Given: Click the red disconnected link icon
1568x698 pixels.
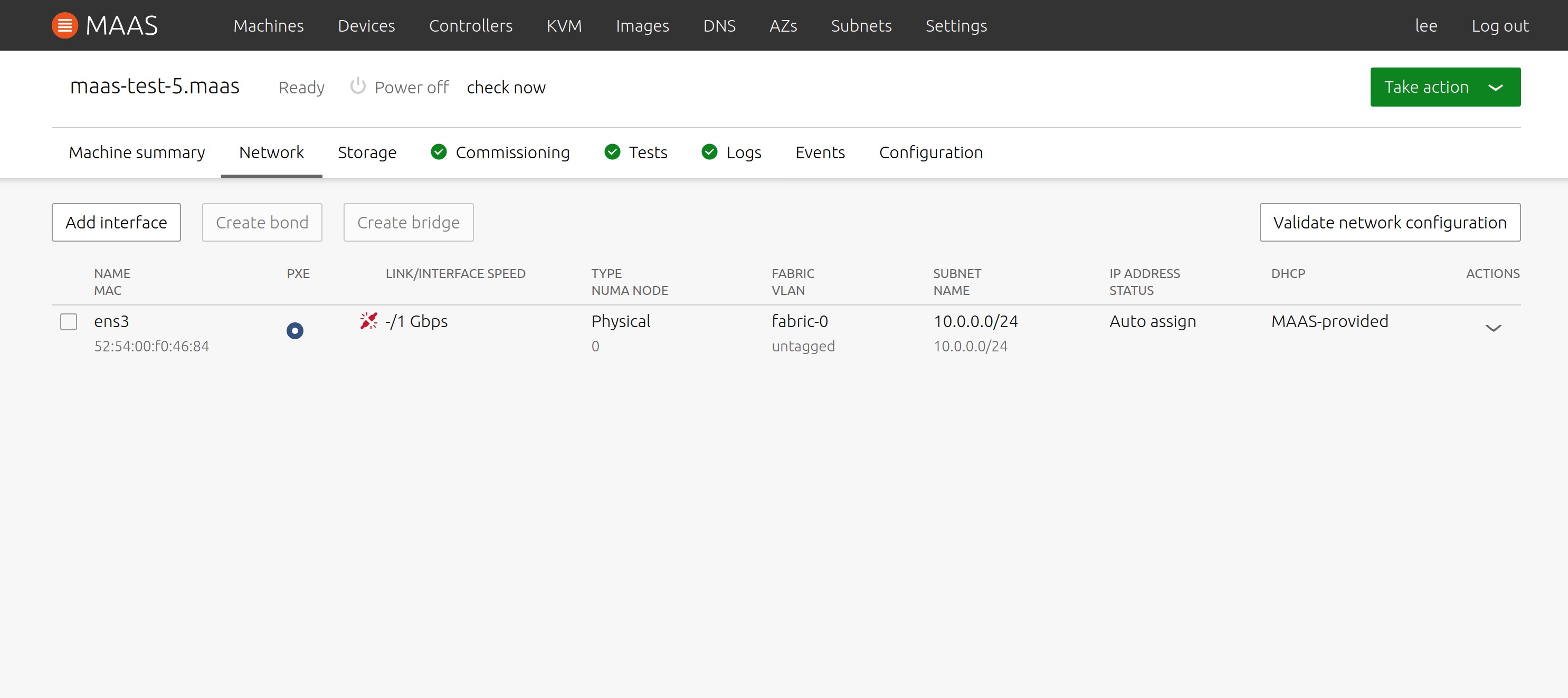Looking at the screenshot, I should [368, 321].
